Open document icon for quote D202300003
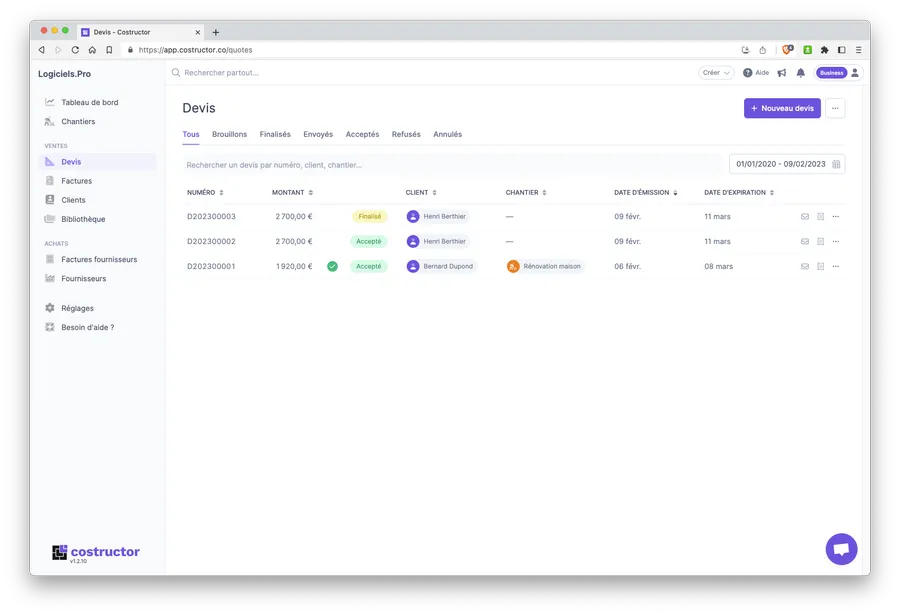The image size is (900, 615). (820, 216)
